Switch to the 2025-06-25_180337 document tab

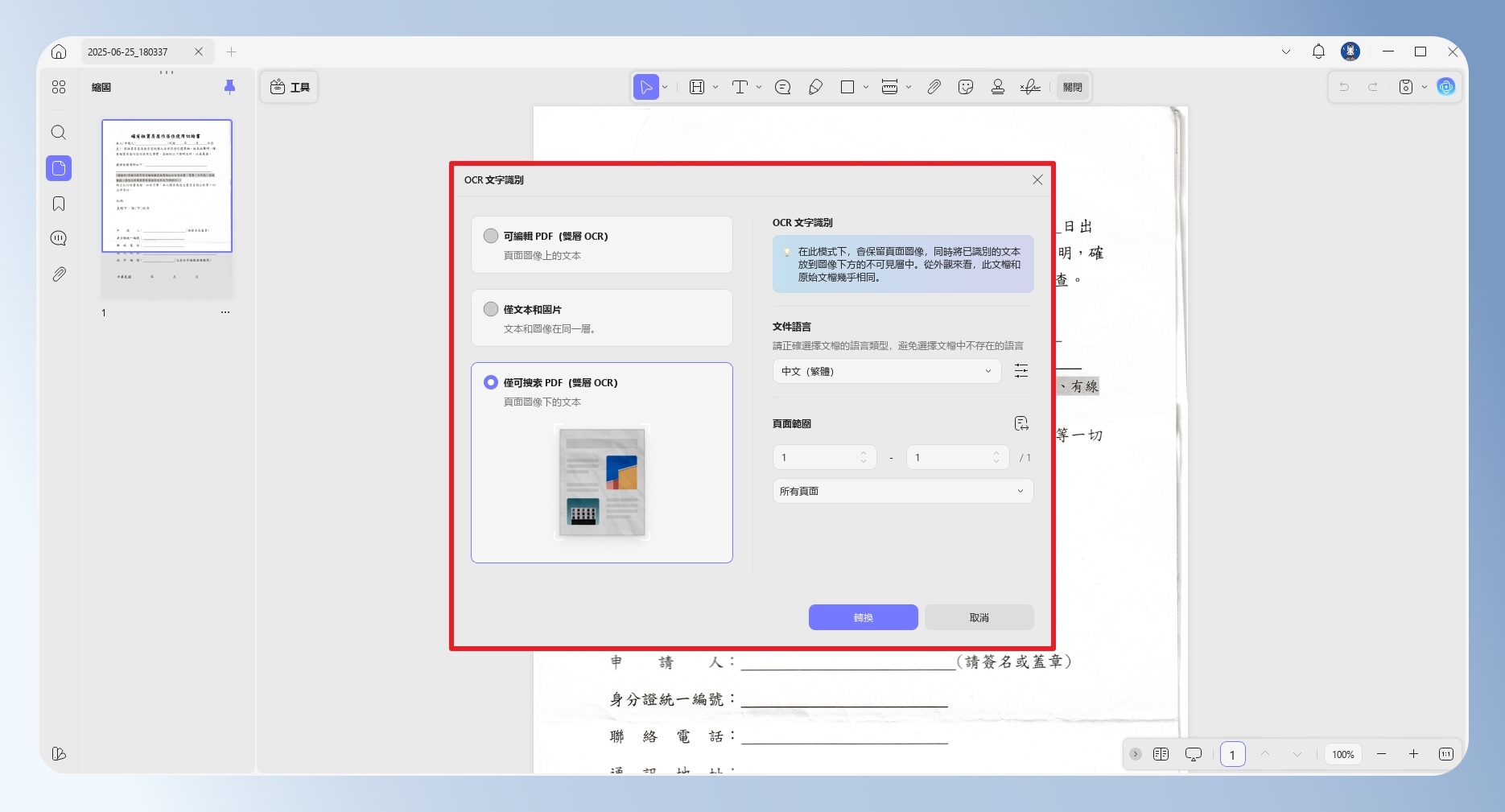point(128,52)
